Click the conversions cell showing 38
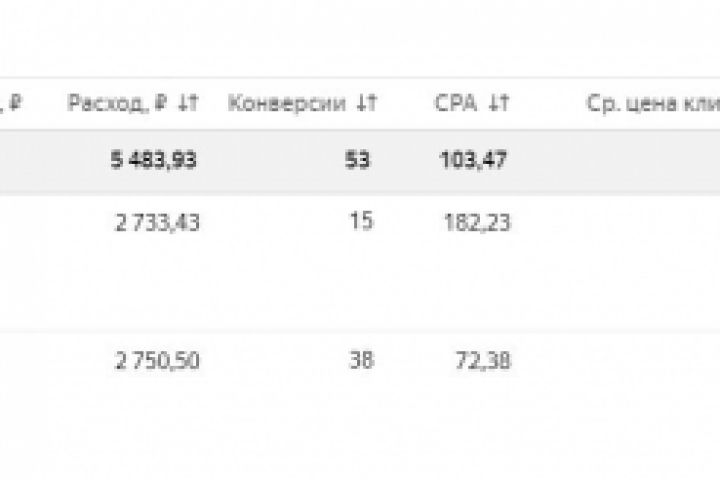720x480 pixels. coord(362,360)
